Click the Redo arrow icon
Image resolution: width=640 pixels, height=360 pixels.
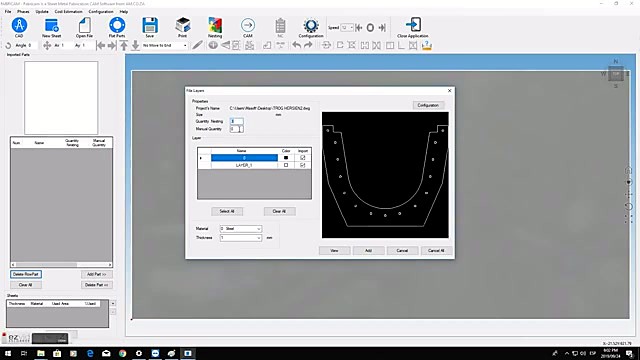pyautogui.click(x=308, y=45)
